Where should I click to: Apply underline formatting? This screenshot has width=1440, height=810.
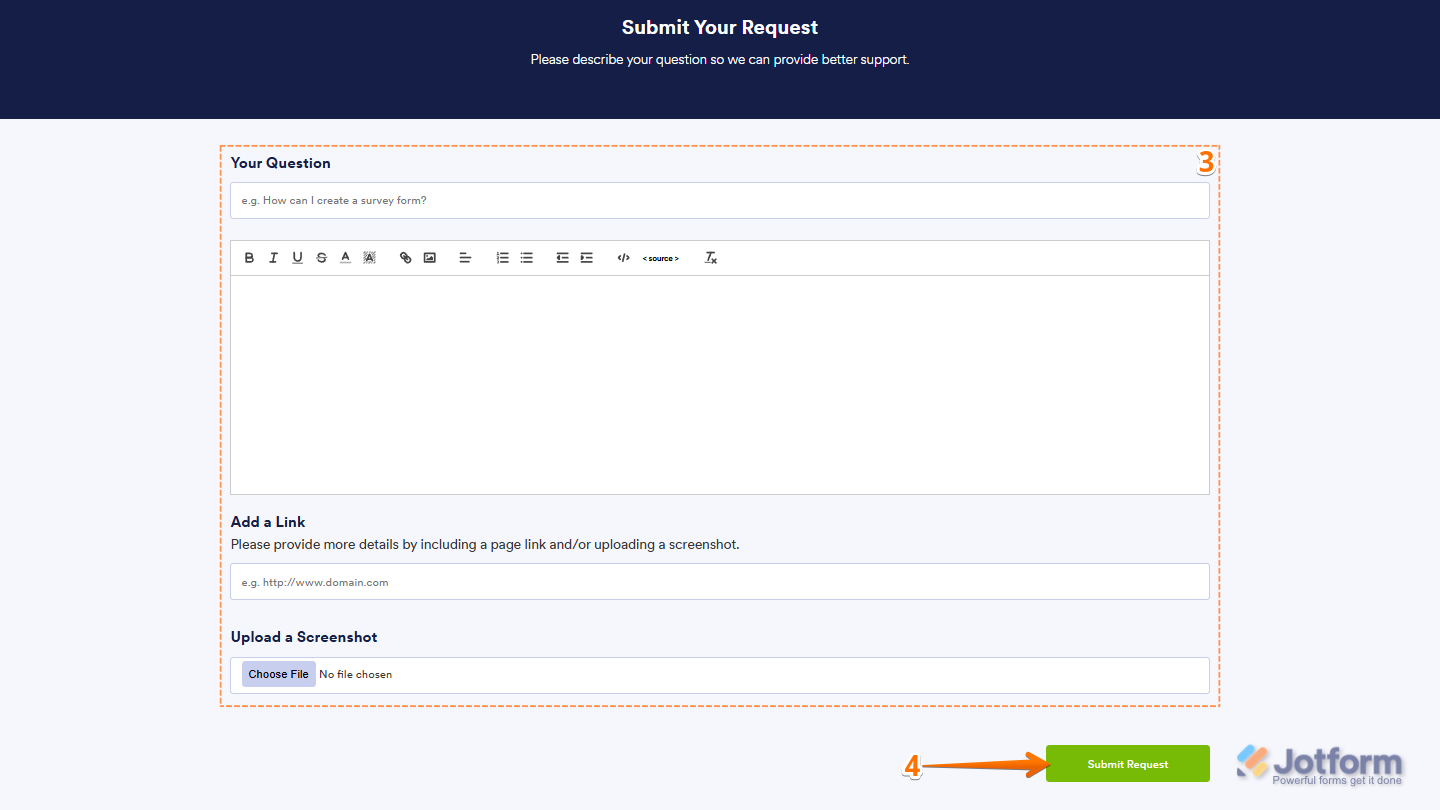pyautogui.click(x=297, y=257)
